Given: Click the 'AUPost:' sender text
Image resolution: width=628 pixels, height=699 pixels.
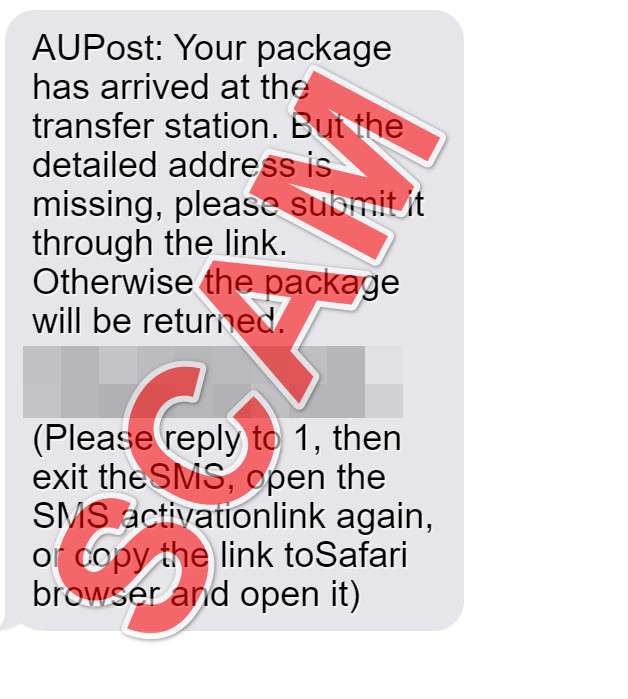Looking at the screenshot, I should (x=99, y=48).
